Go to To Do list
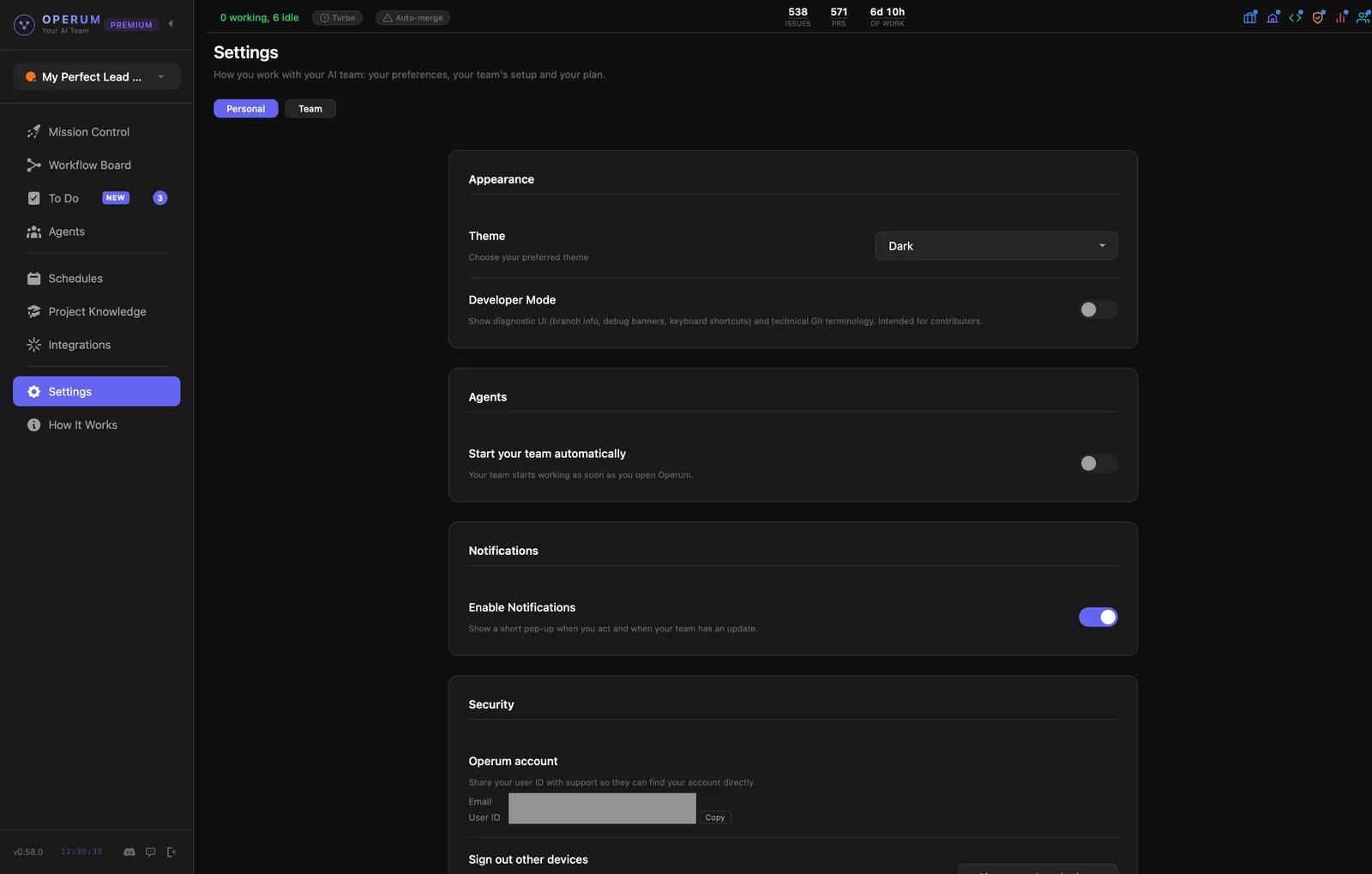This screenshot has width=1372, height=874. pyautogui.click(x=96, y=198)
